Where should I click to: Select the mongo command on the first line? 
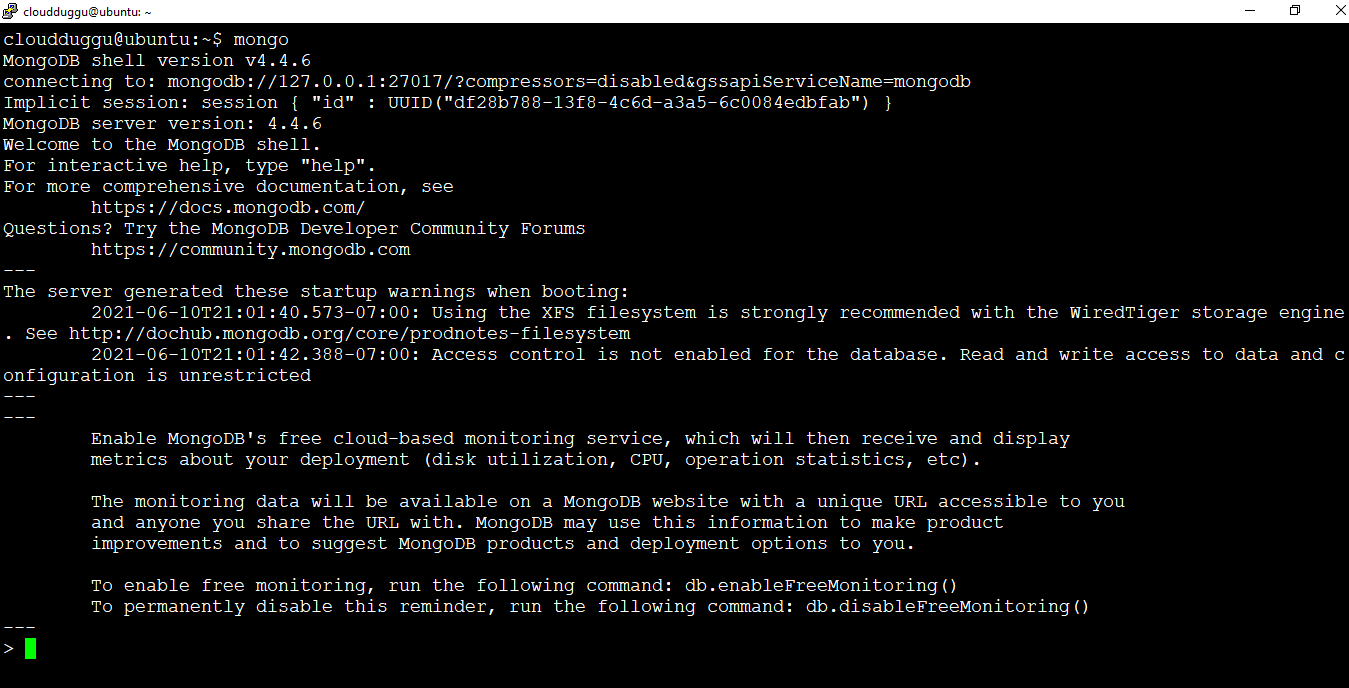[262, 39]
